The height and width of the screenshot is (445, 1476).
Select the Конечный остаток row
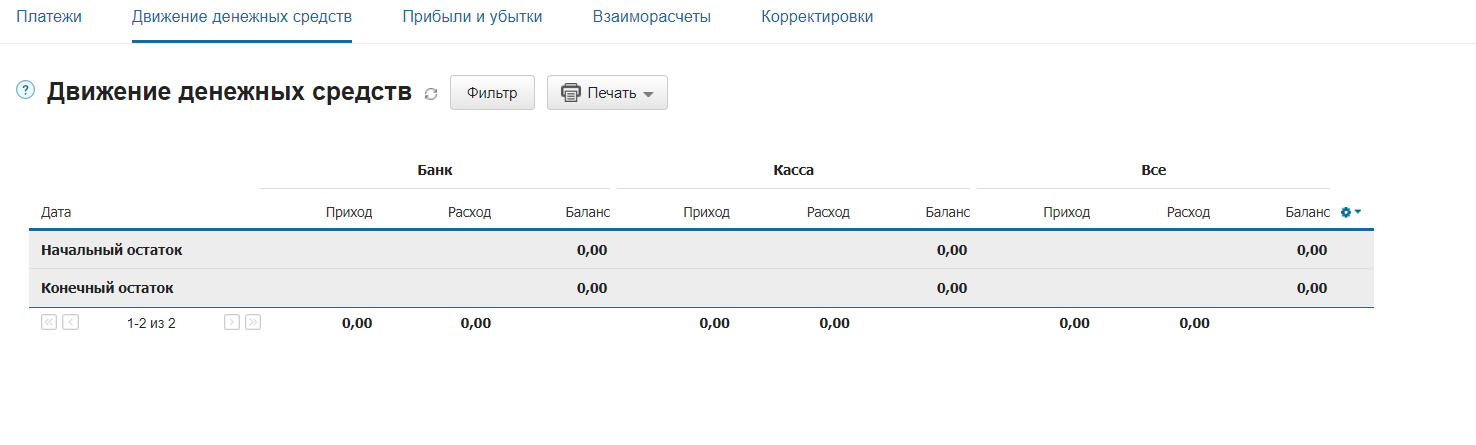701,288
